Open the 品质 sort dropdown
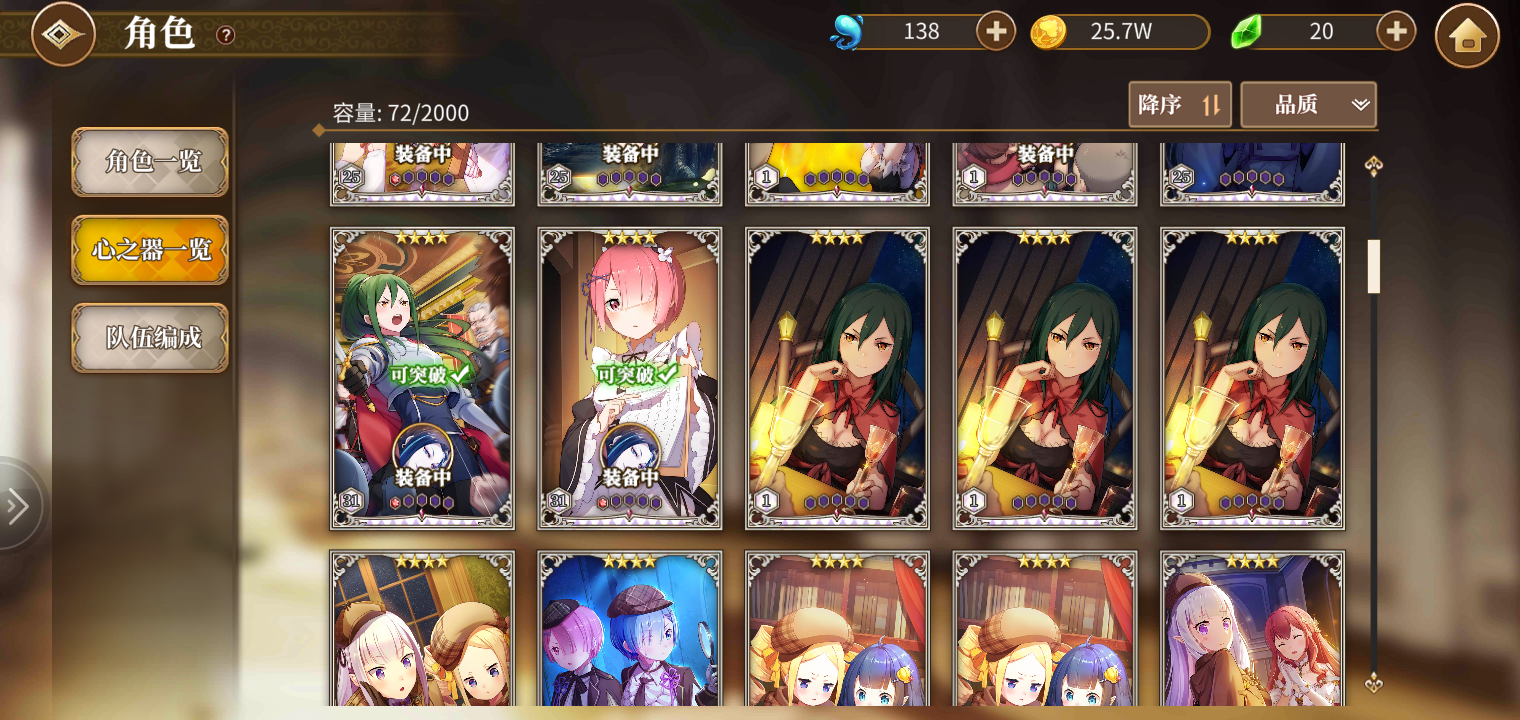This screenshot has height=720, width=1520. 1308,104
